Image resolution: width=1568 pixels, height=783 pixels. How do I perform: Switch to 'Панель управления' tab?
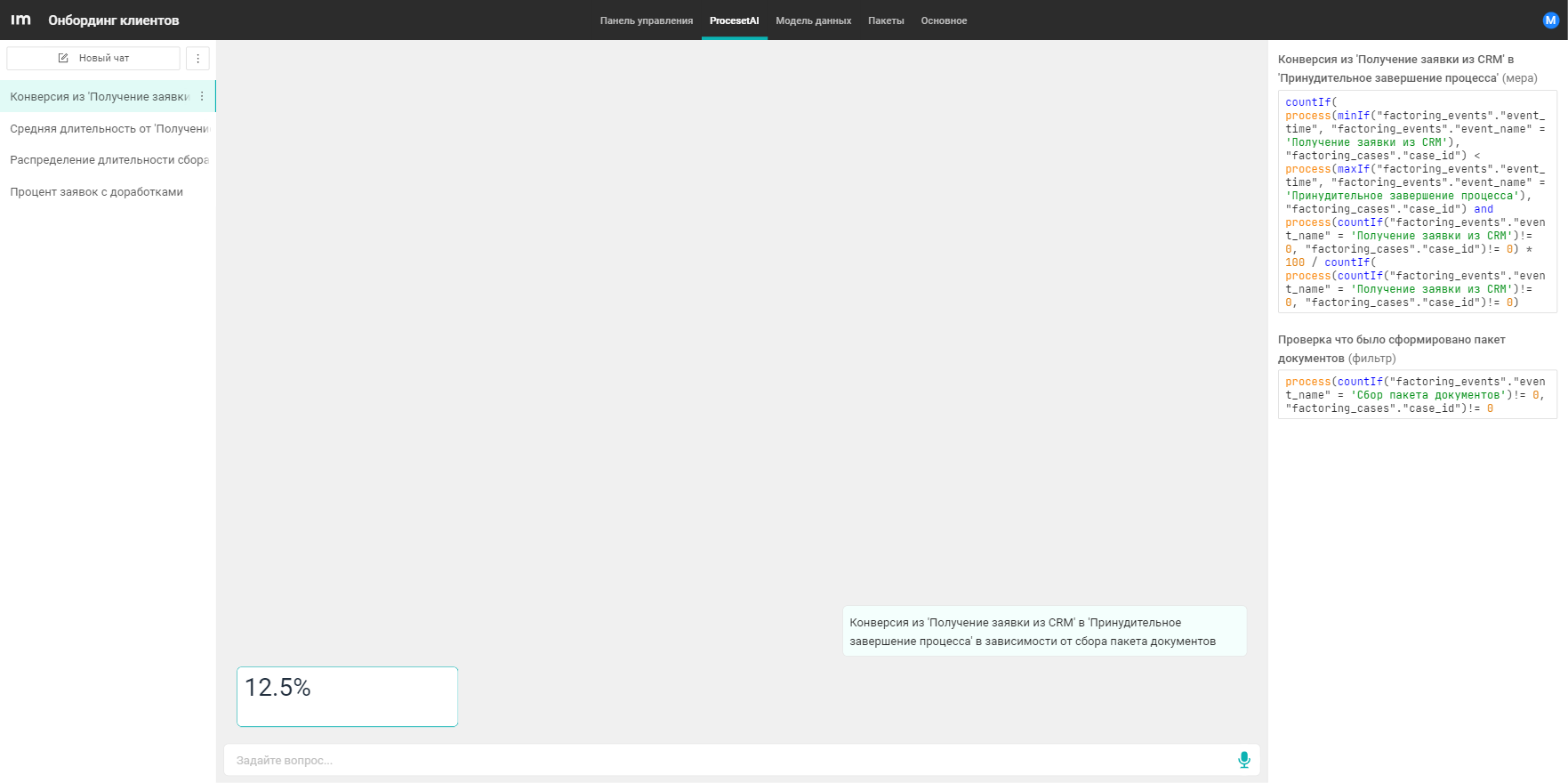(x=646, y=20)
